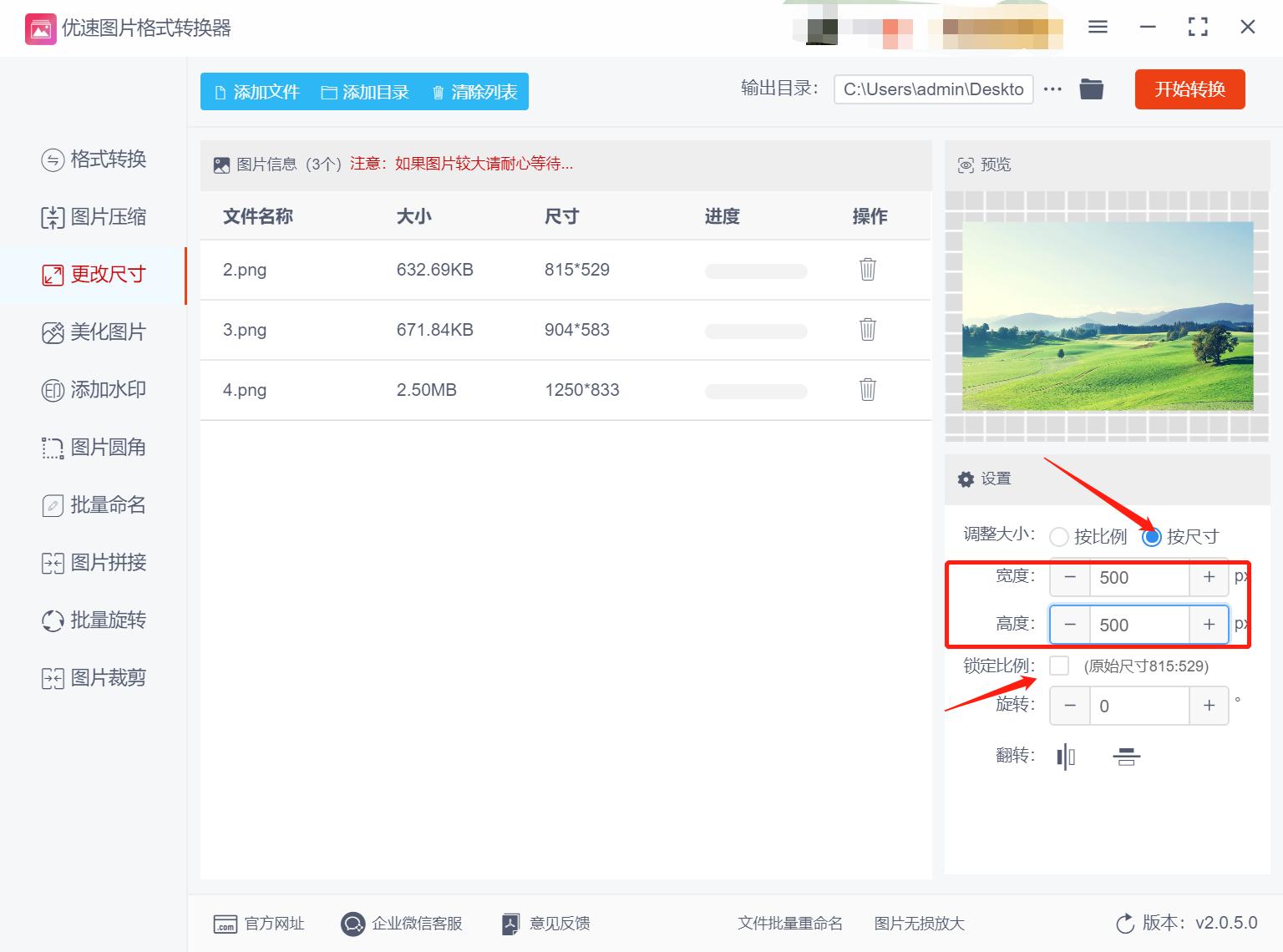Open the output directory ... options

click(x=1052, y=89)
